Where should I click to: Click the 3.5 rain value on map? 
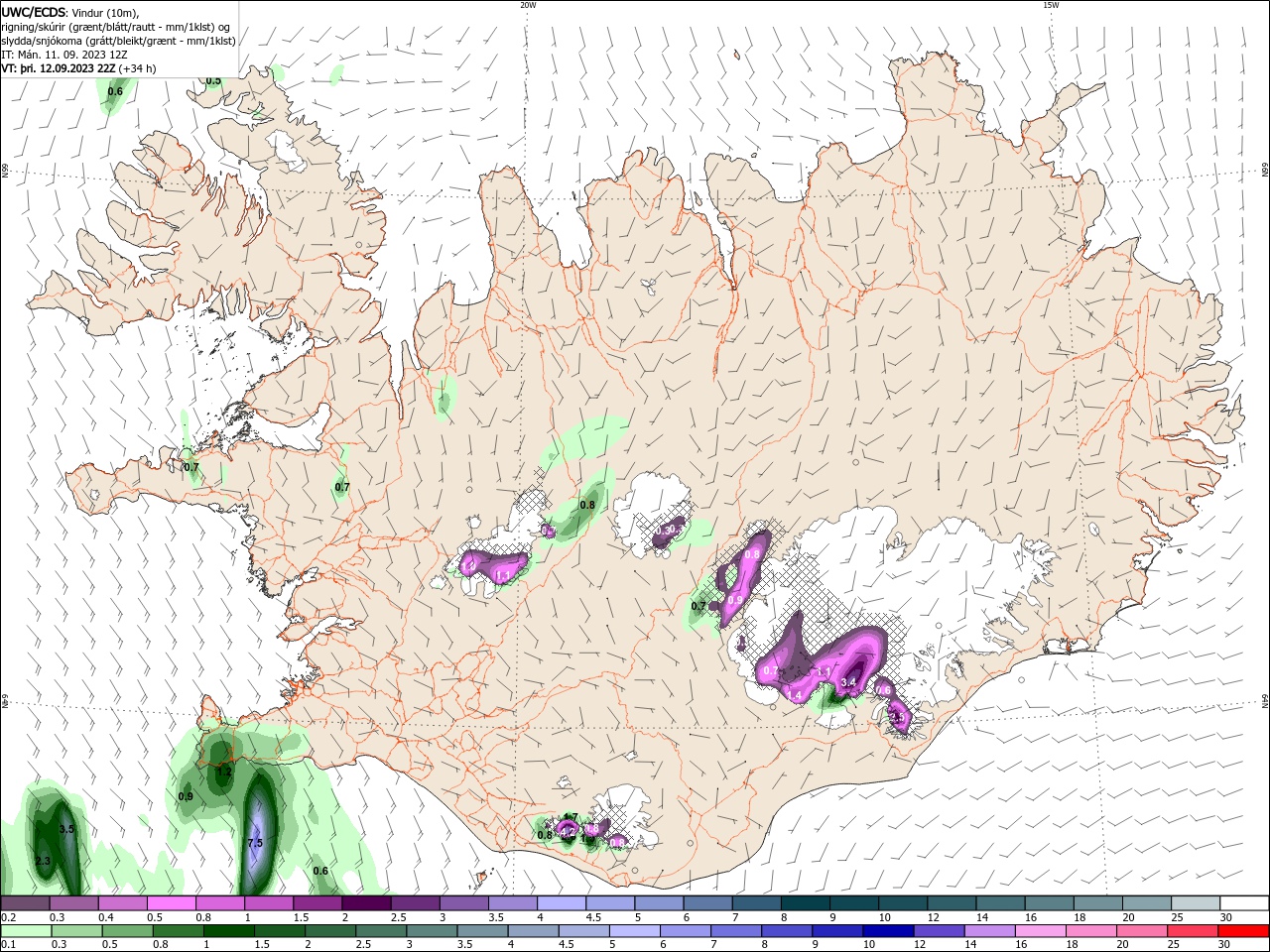click(66, 829)
